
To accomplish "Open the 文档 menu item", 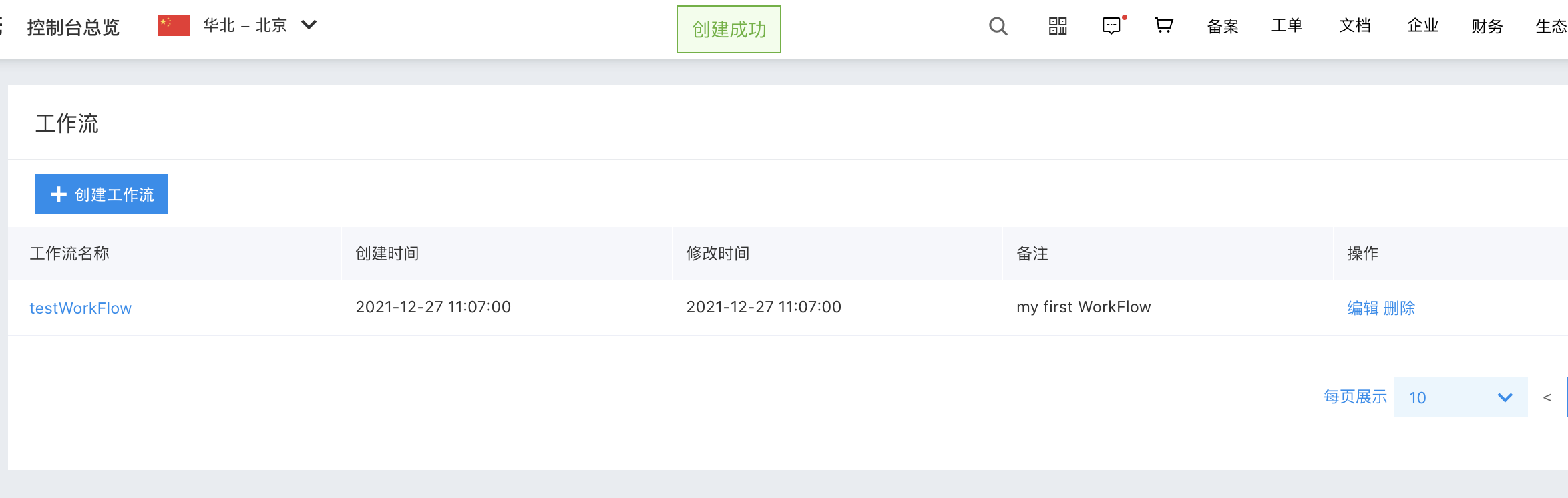I will click(1355, 25).
